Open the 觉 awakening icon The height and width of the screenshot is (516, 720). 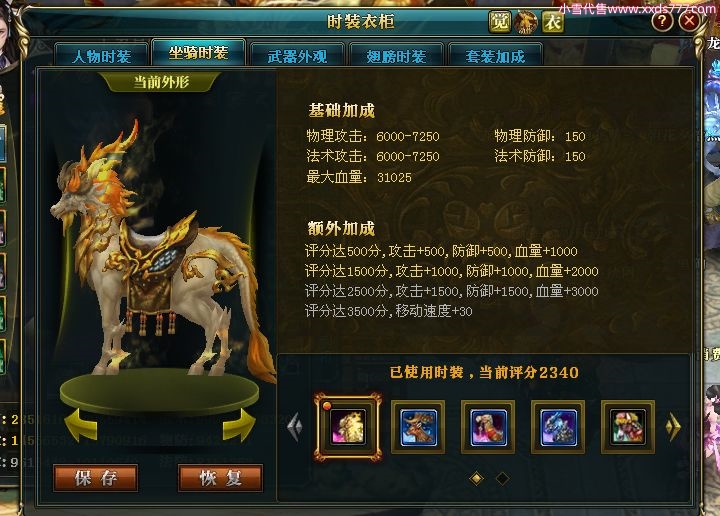coord(499,21)
